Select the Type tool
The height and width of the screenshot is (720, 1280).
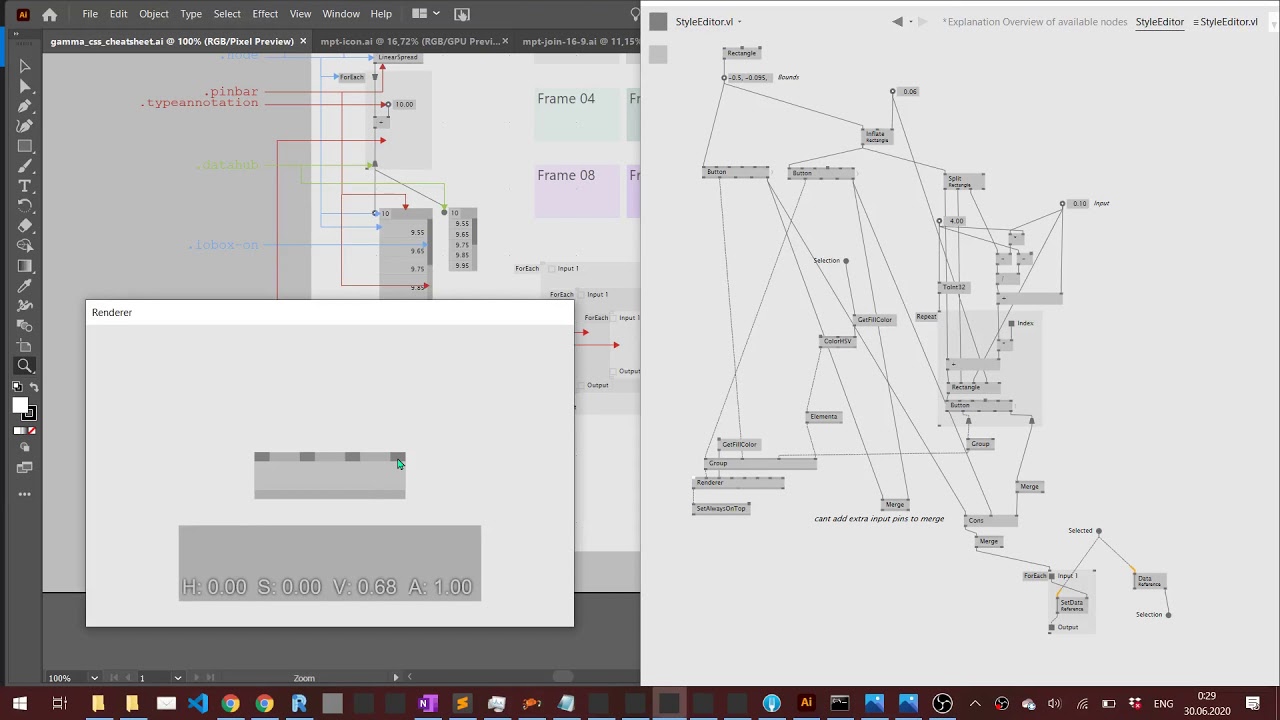25,186
